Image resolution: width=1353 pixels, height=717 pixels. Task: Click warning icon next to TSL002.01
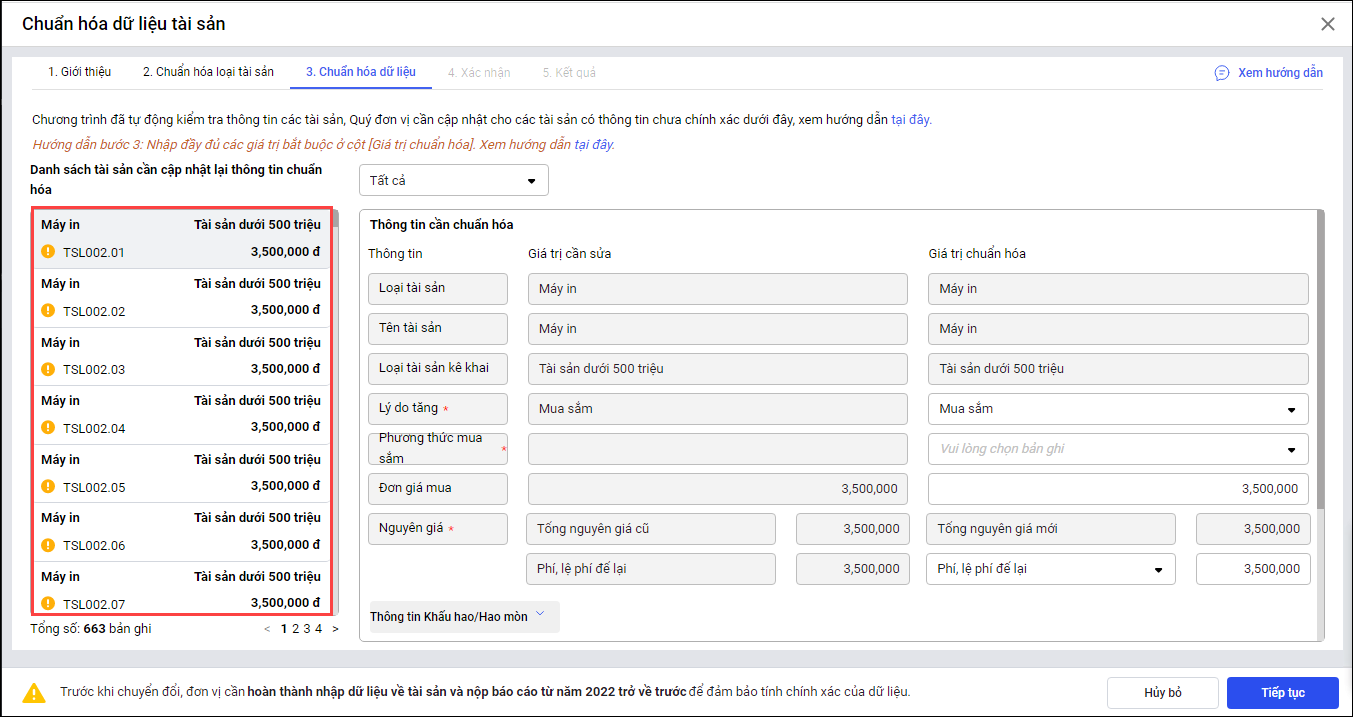tap(48, 252)
